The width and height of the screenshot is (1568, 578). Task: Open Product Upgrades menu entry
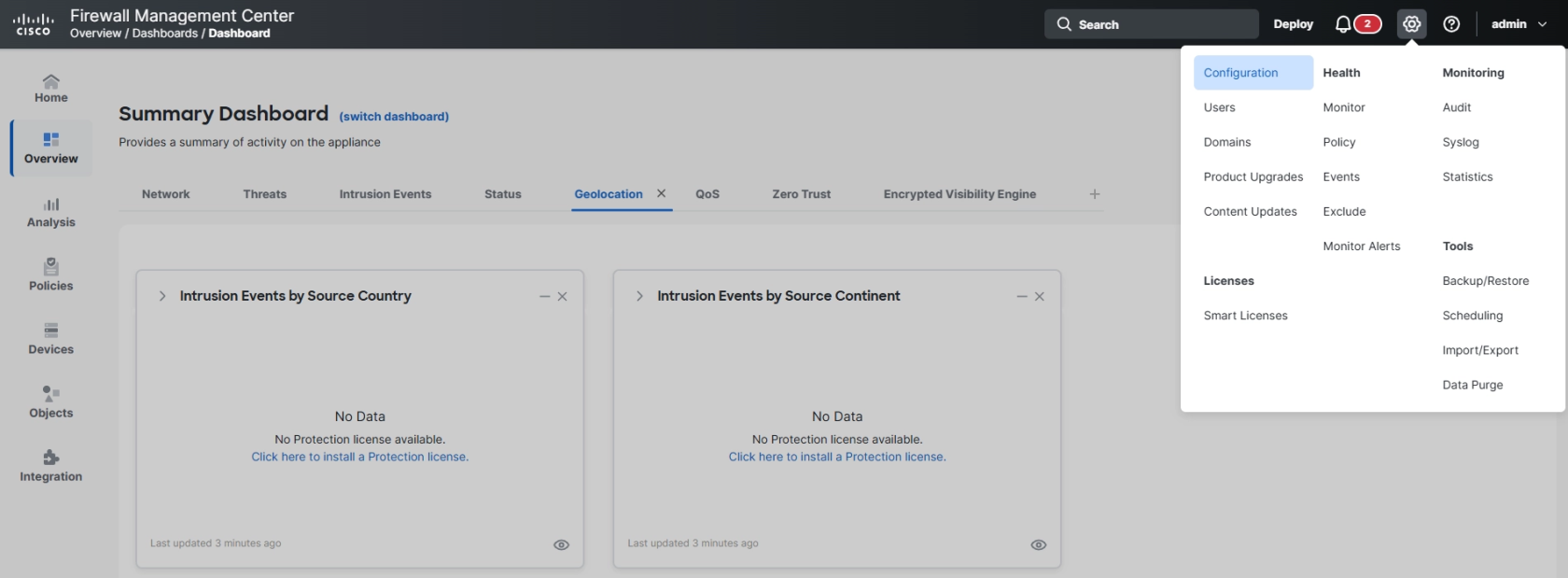(x=1253, y=176)
